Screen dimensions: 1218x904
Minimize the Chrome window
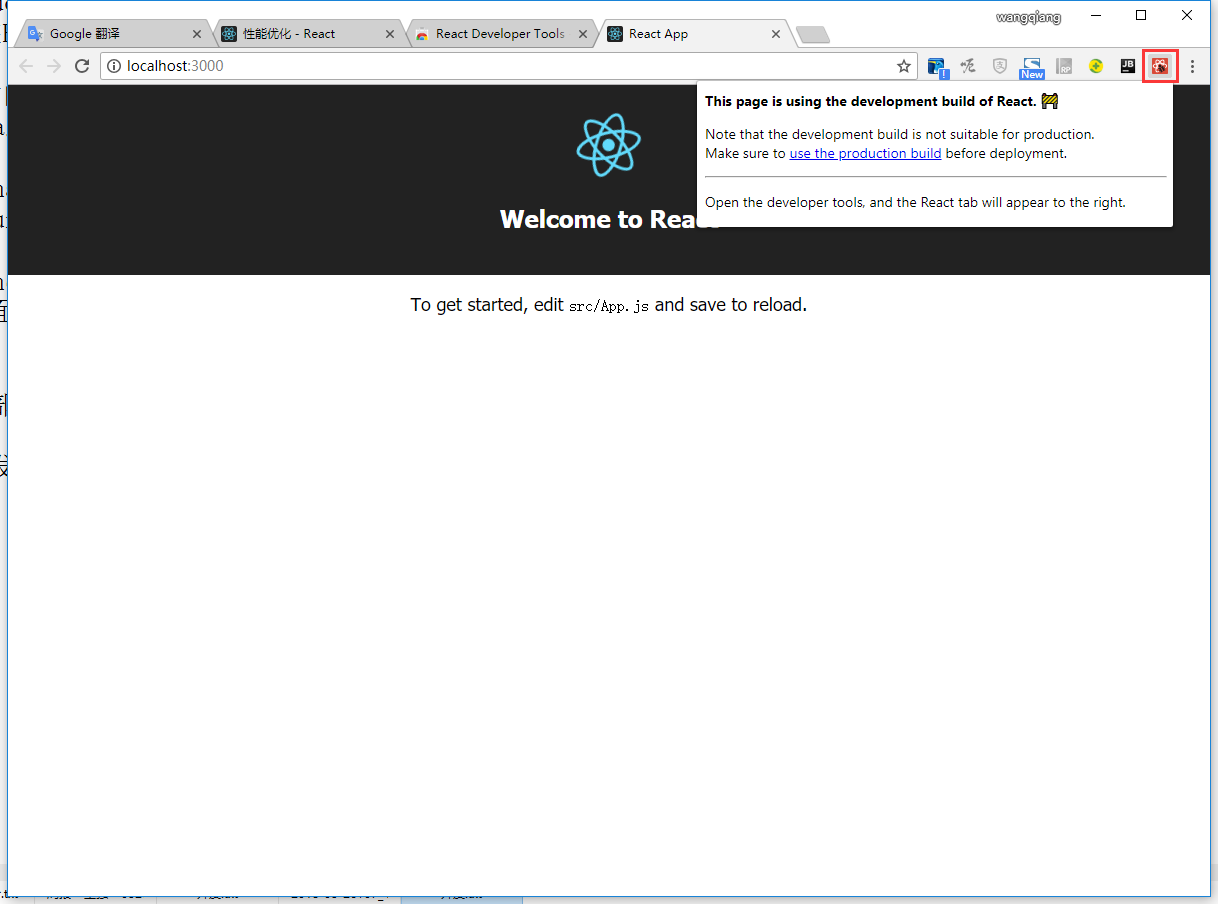click(1096, 15)
